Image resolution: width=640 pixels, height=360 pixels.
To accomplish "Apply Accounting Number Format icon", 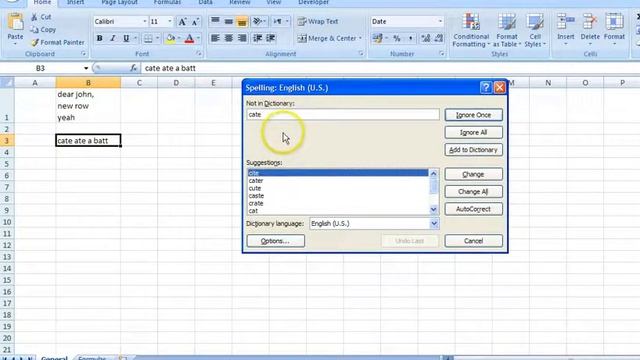I will click(378, 38).
